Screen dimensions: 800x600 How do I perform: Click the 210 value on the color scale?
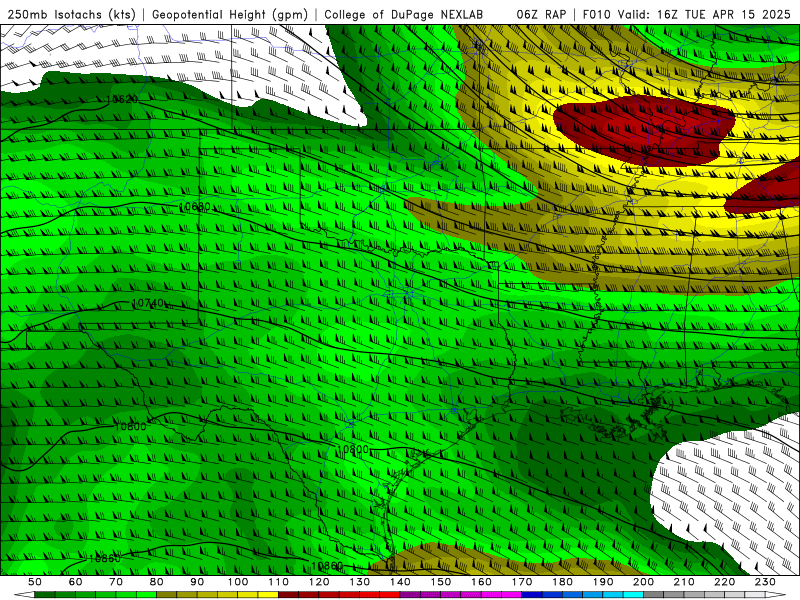684,582
